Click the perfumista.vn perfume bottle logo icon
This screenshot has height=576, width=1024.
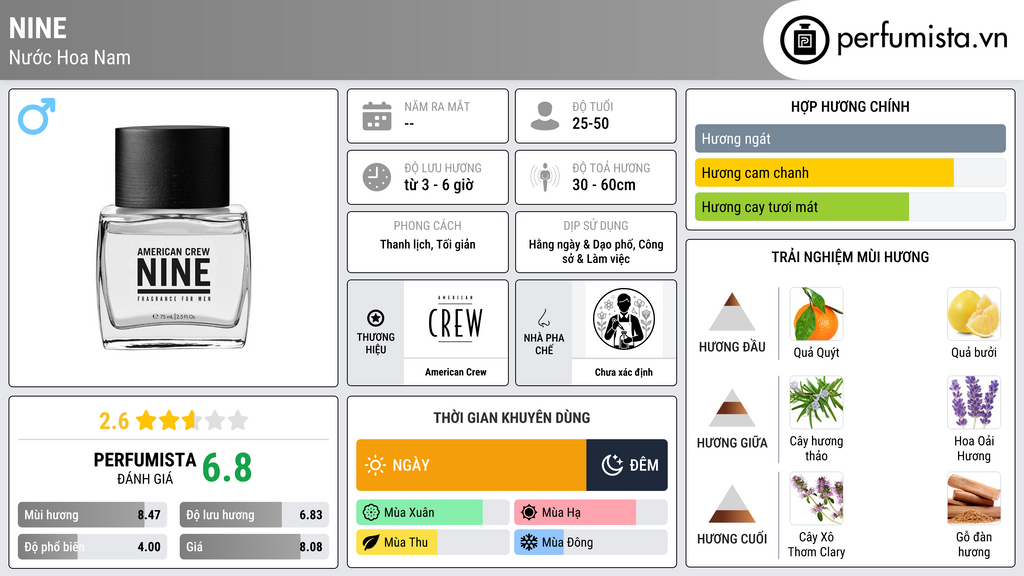click(804, 40)
